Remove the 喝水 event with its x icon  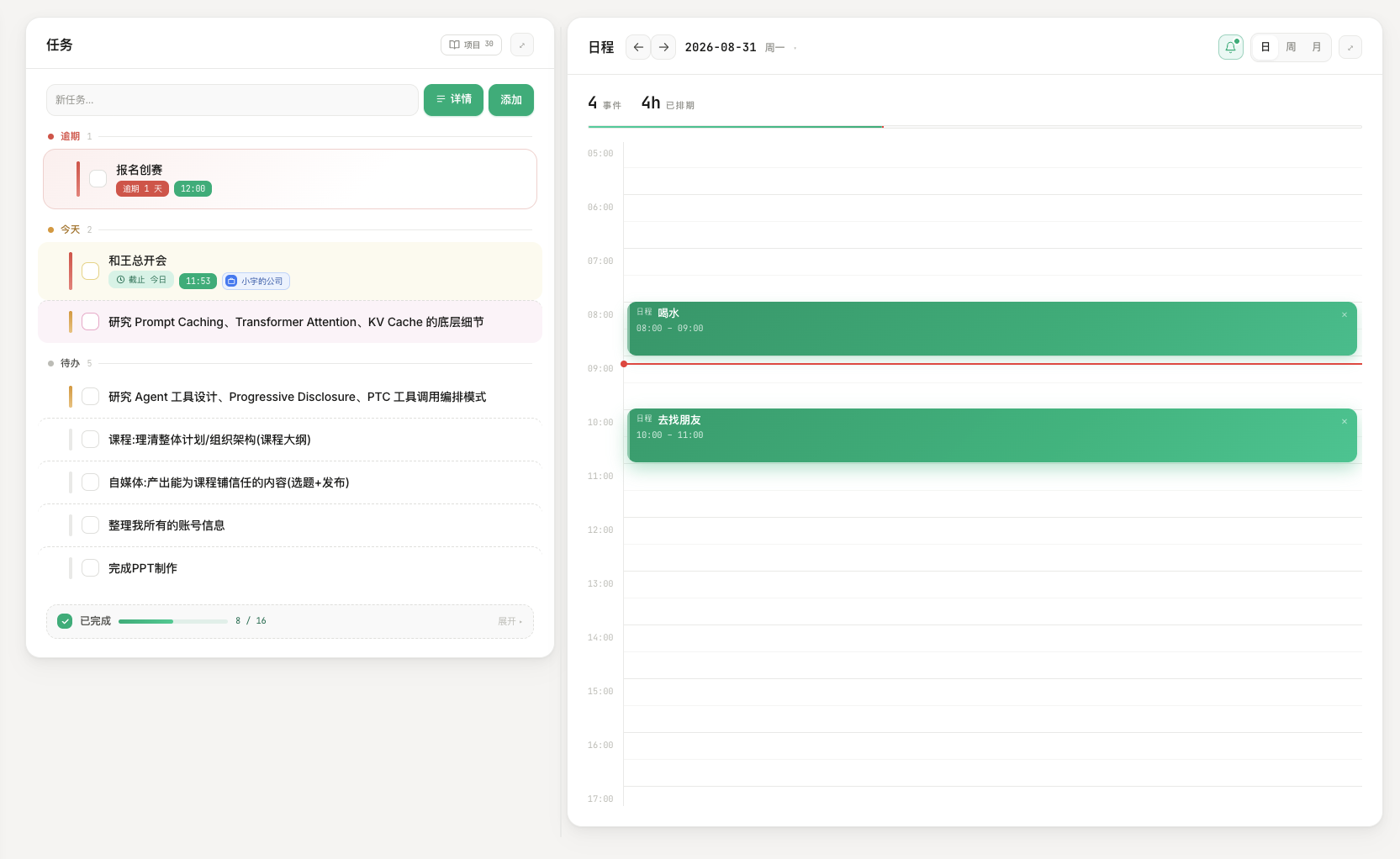pyautogui.click(x=1345, y=315)
